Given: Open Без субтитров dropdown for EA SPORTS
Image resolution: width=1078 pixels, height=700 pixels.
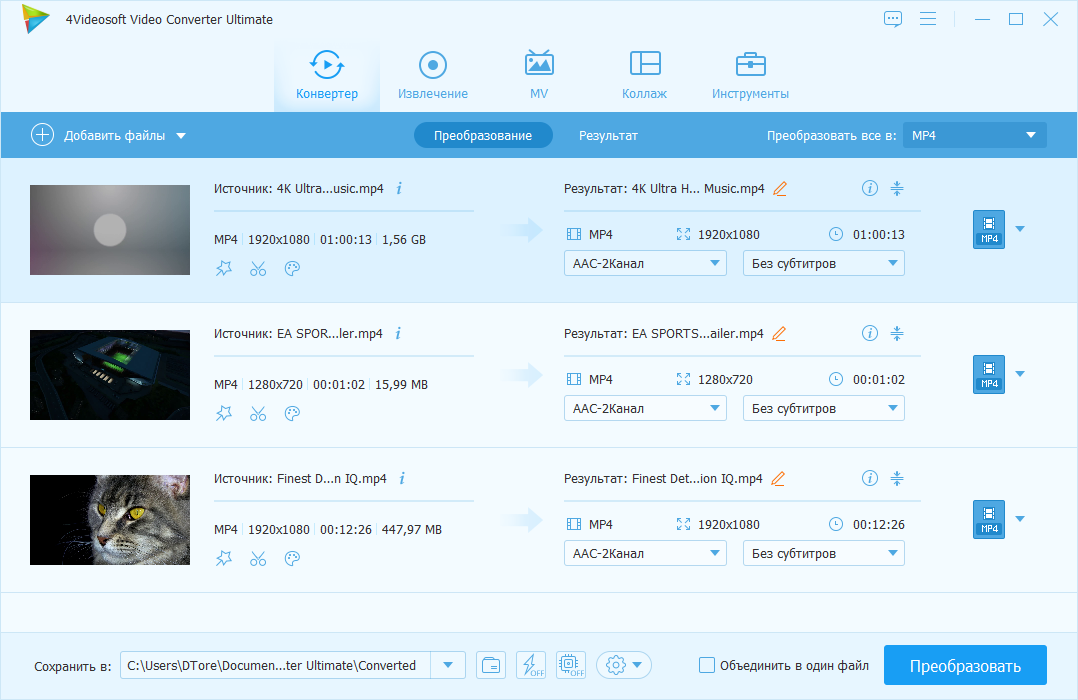Looking at the screenshot, I should coord(824,408).
